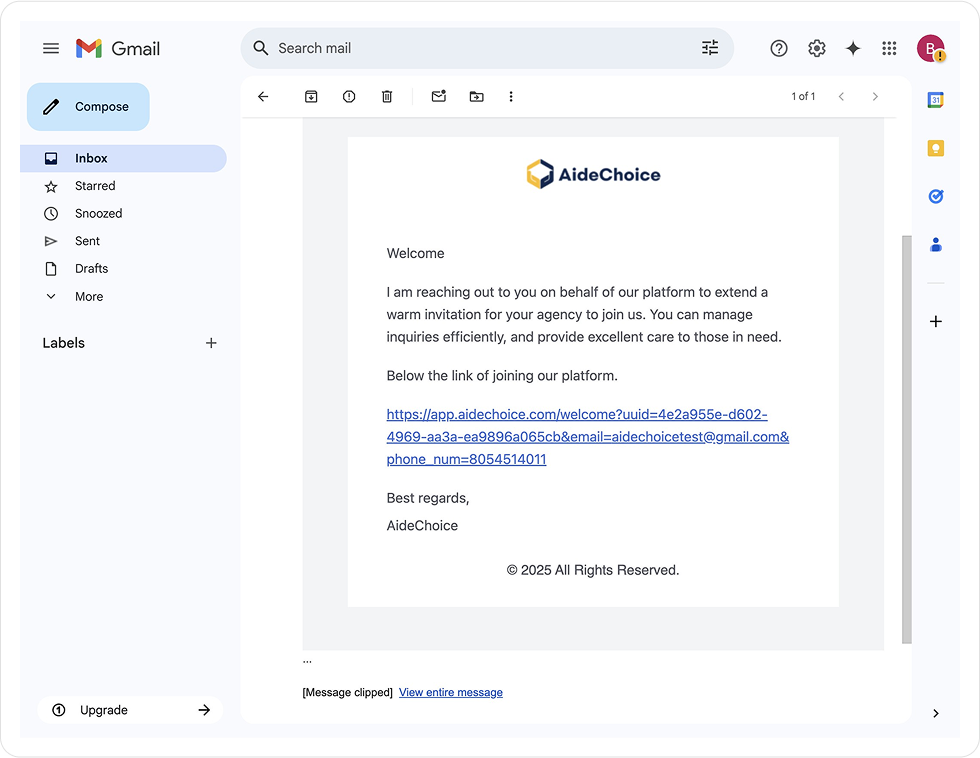Report this email as spam
Viewport: 980px width, 758px height.
349,96
